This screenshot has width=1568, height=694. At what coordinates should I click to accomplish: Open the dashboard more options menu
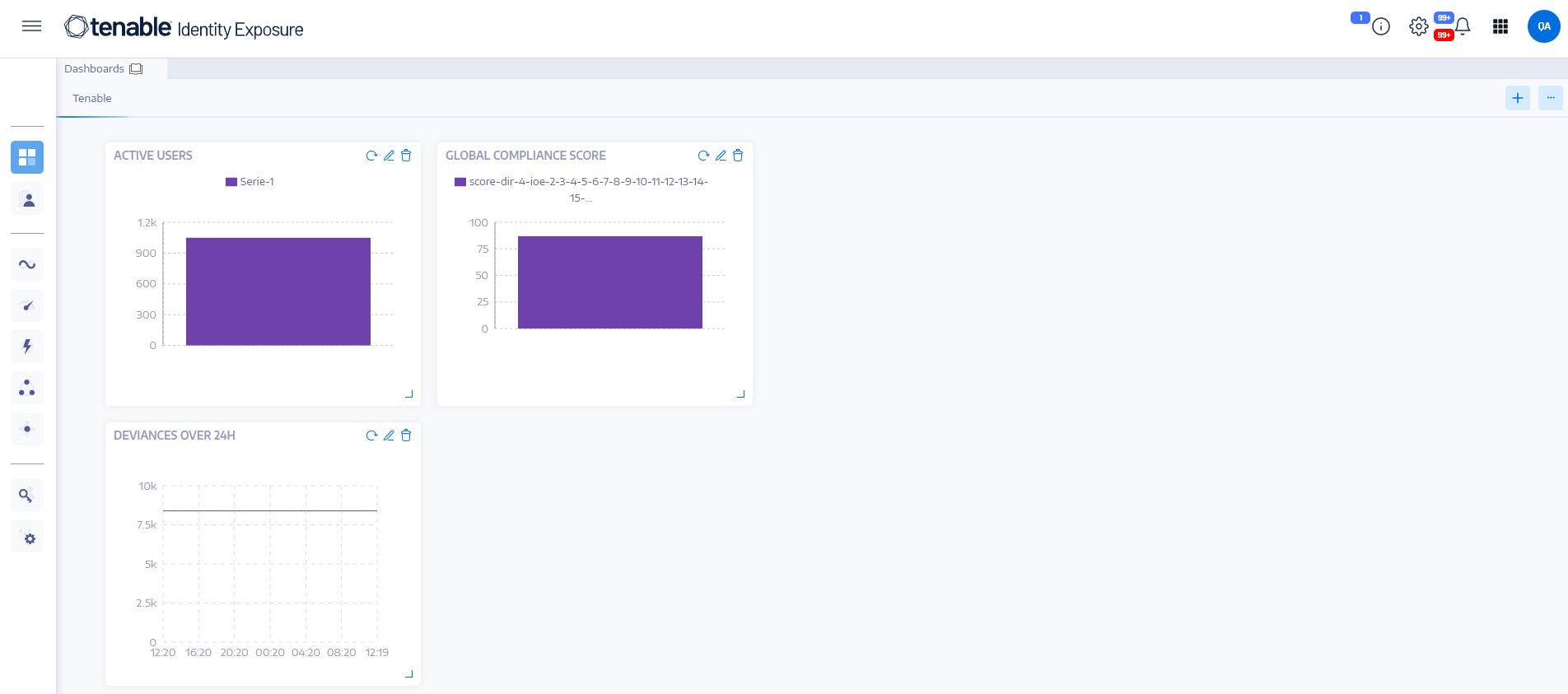click(x=1551, y=98)
